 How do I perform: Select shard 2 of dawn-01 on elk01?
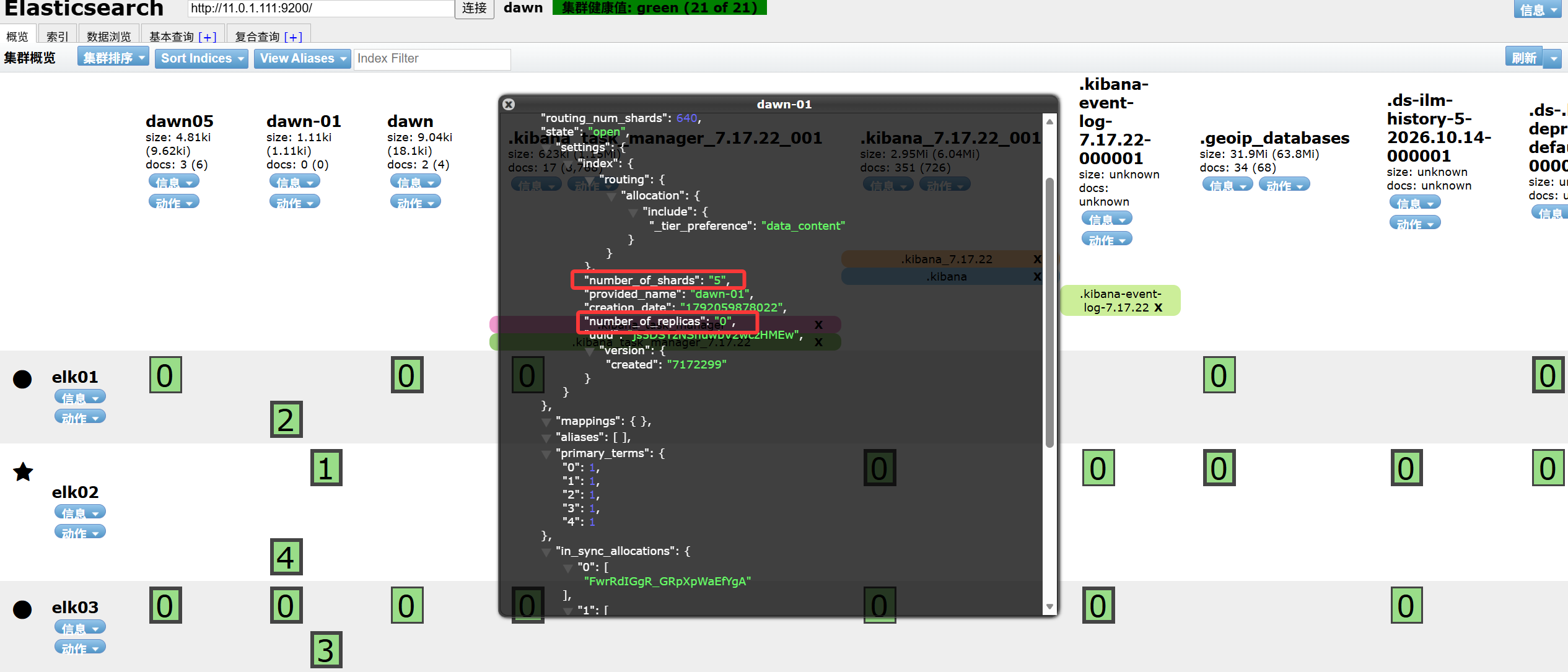[x=286, y=419]
